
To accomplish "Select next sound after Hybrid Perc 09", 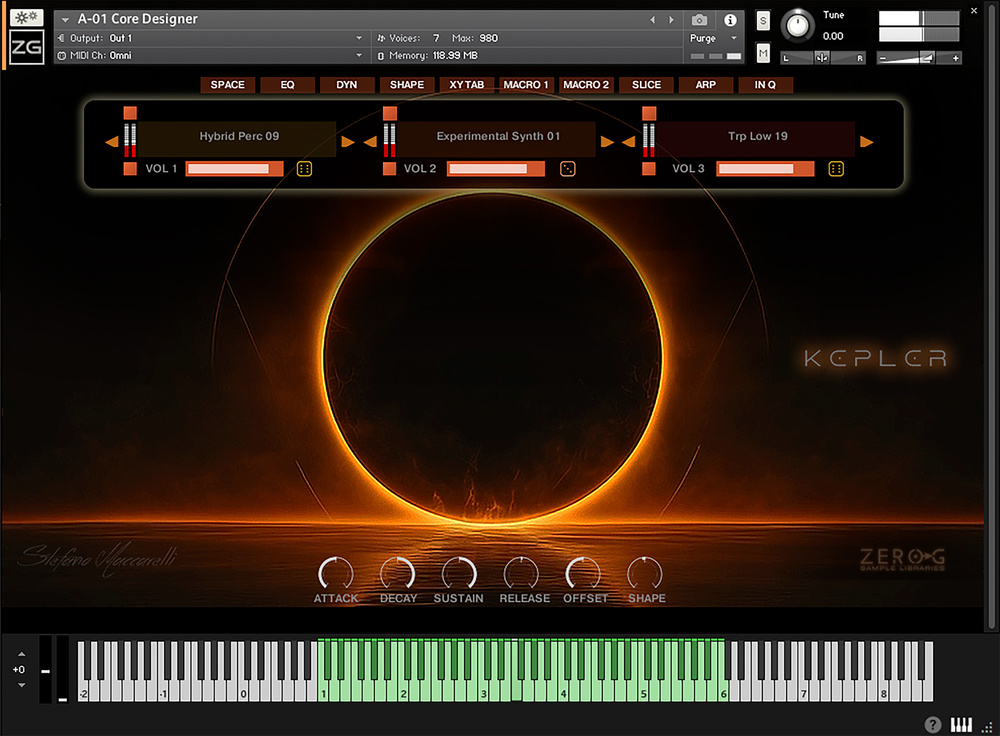I will click(348, 142).
